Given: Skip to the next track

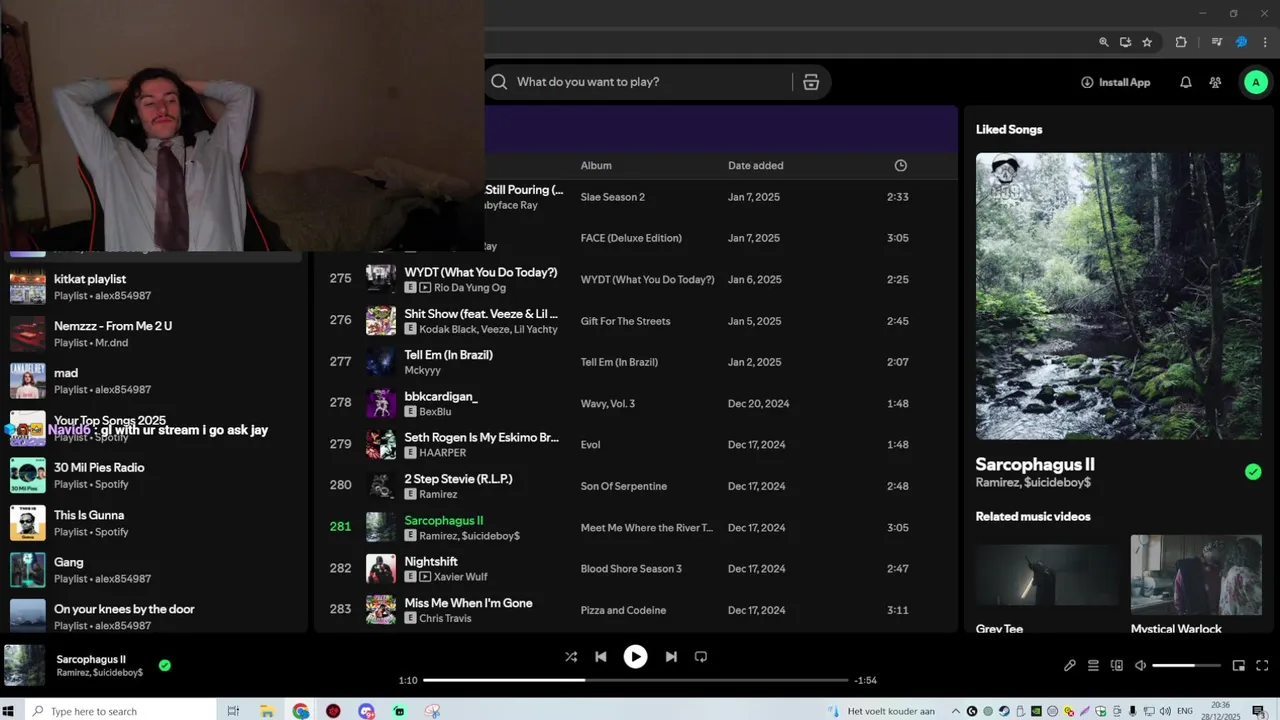Looking at the screenshot, I should [x=671, y=657].
